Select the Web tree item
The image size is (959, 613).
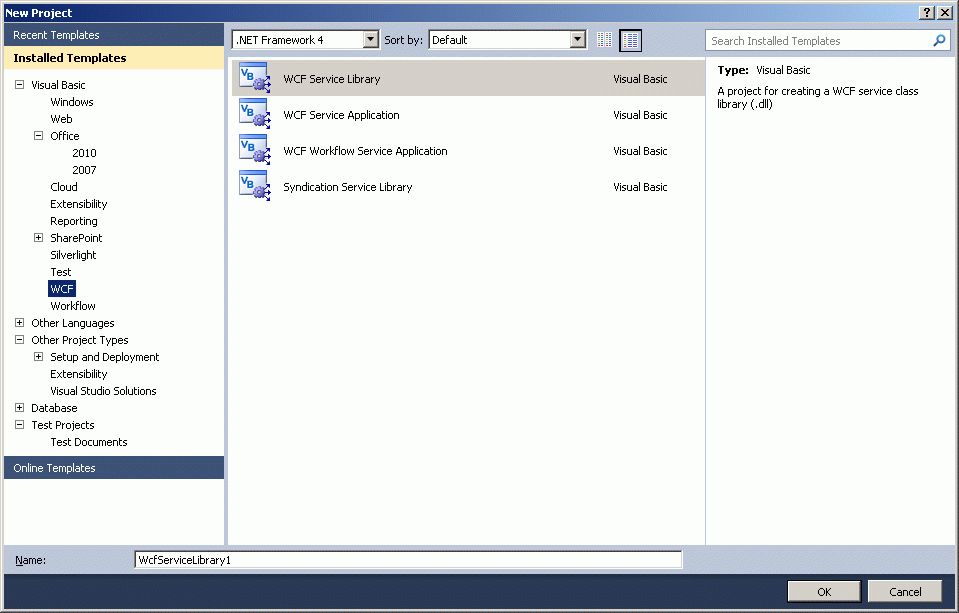click(61, 119)
